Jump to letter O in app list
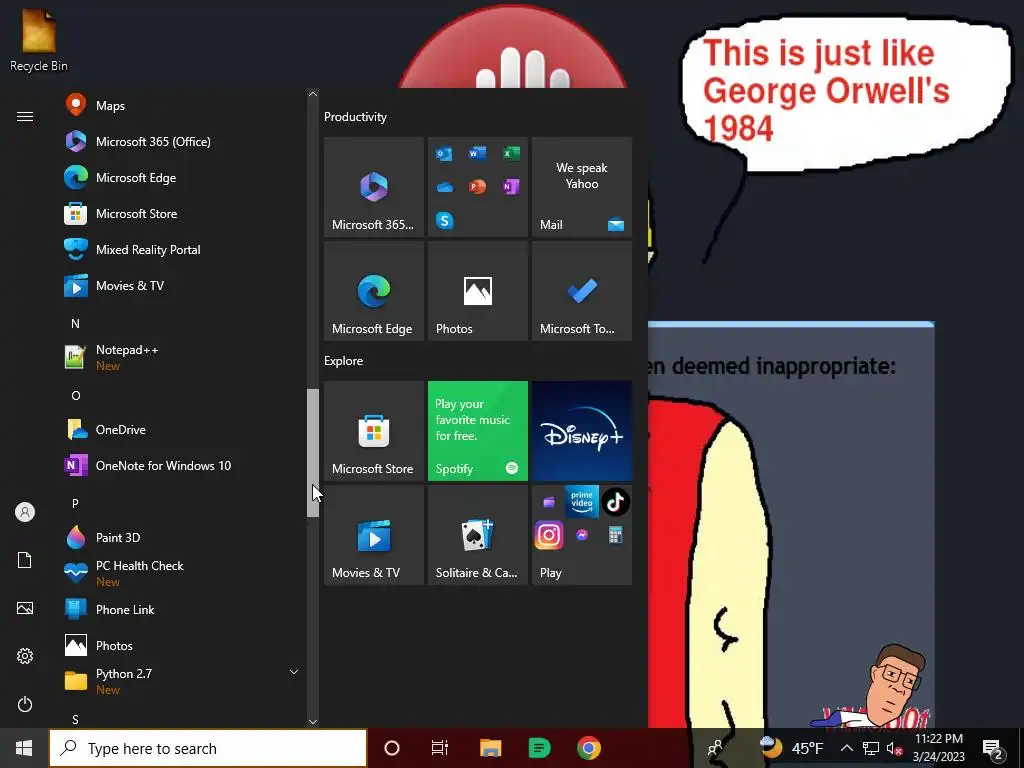The height and width of the screenshot is (768, 1024). [x=76, y=396]
